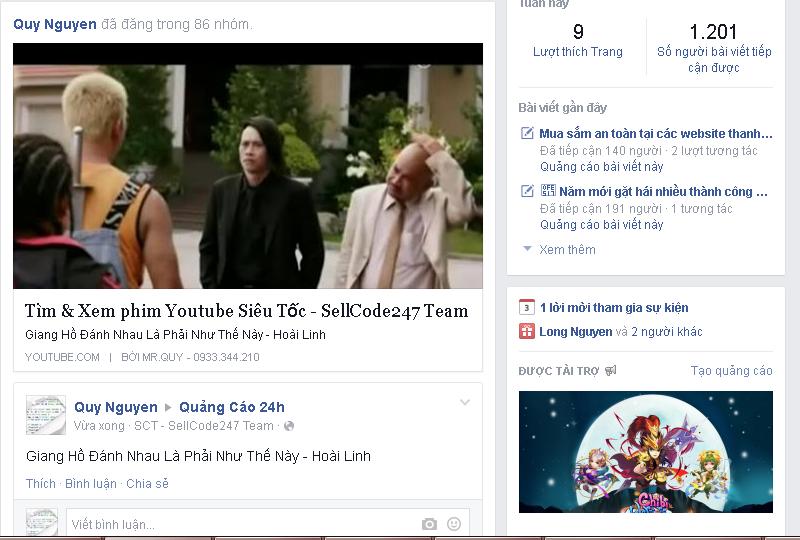This screenshot has height=540, width=800.
Task: Click the edit icon beside 'Mua sắm an toàn'
Action: (527, 133)
